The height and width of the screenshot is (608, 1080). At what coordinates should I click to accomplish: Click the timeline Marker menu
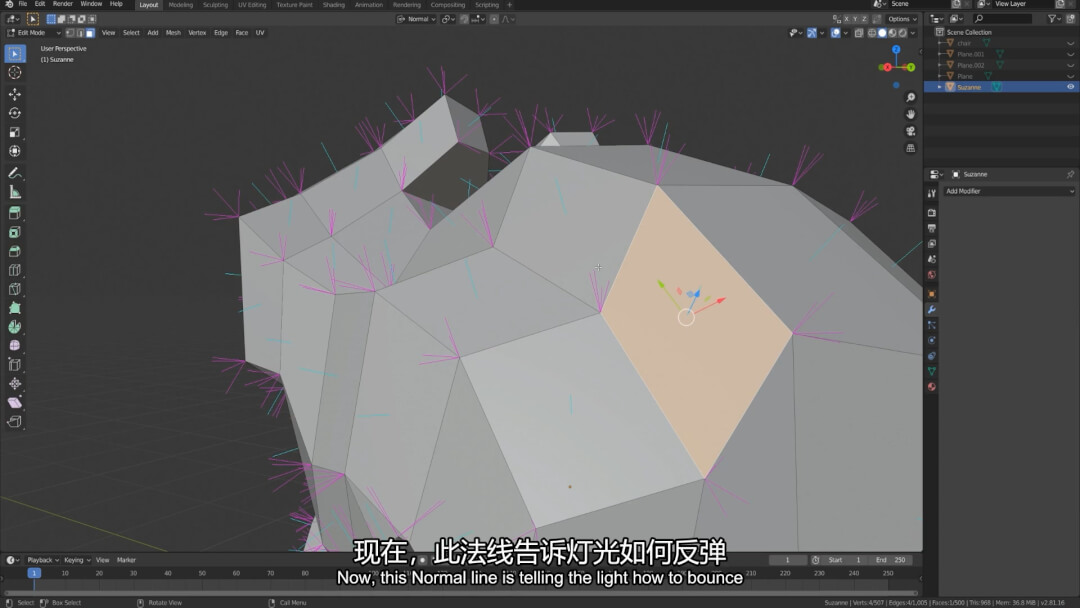pos(126,560)
